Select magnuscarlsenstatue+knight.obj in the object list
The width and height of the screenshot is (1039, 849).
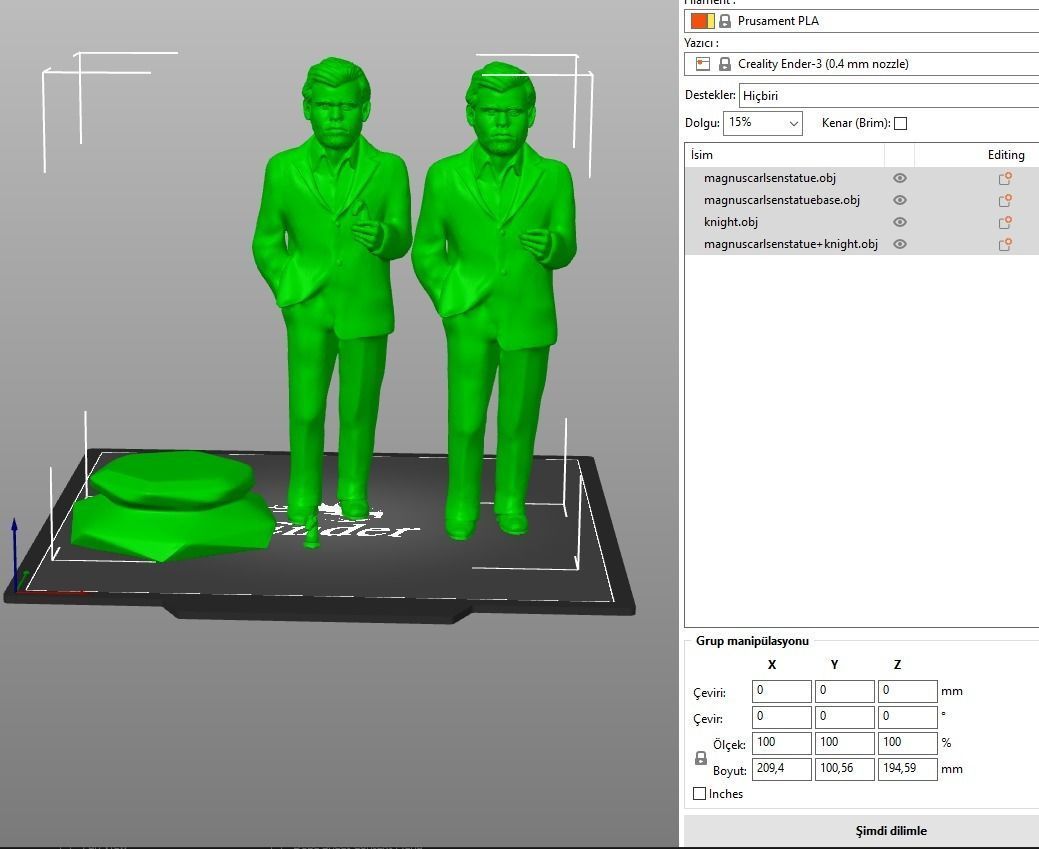pyautogui.click(x=791, y=244)
